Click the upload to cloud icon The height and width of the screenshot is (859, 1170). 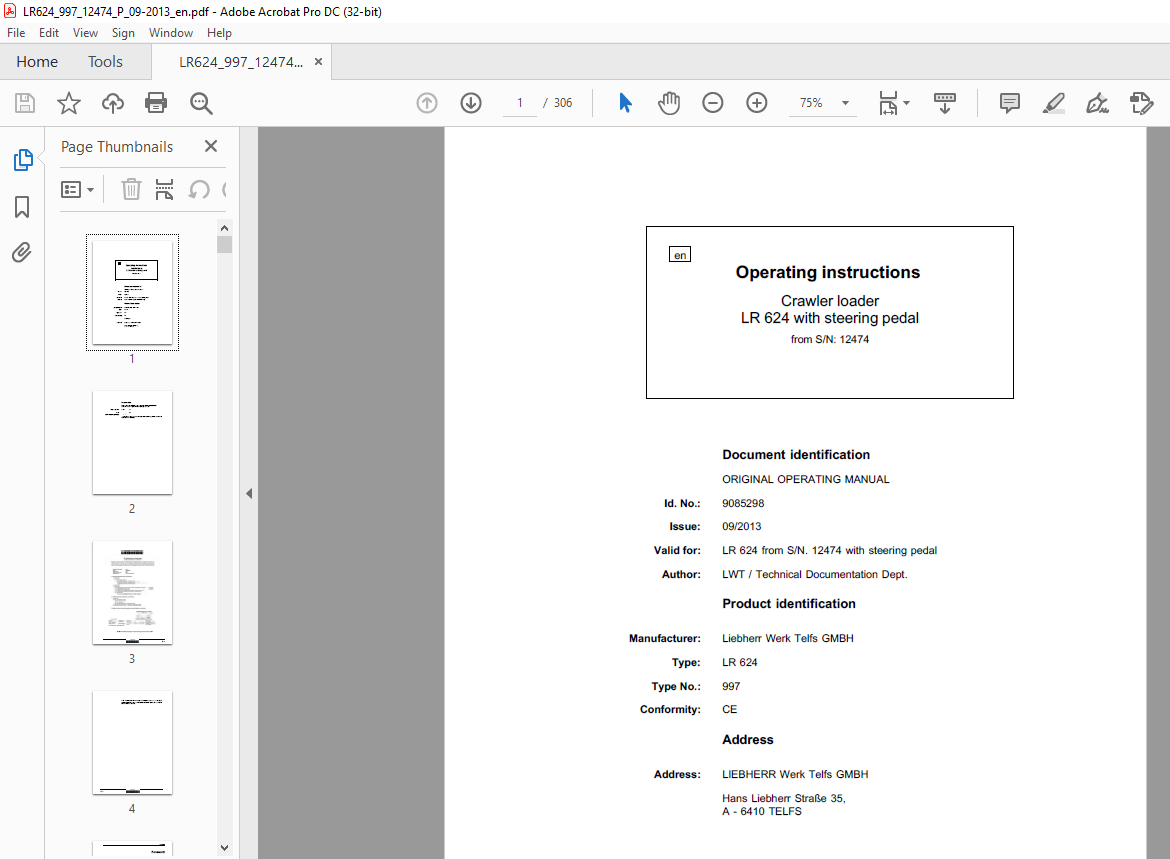113,103
